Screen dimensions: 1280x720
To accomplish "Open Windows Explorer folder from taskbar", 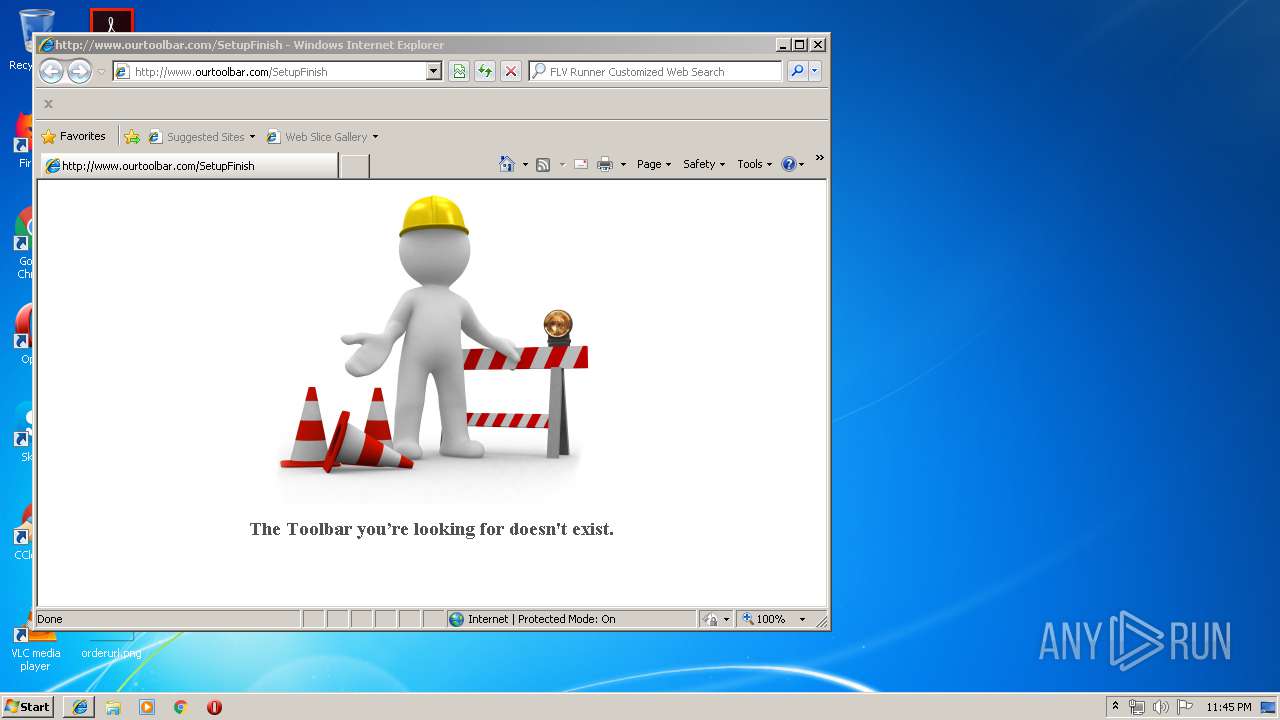I will coord(113,707).
